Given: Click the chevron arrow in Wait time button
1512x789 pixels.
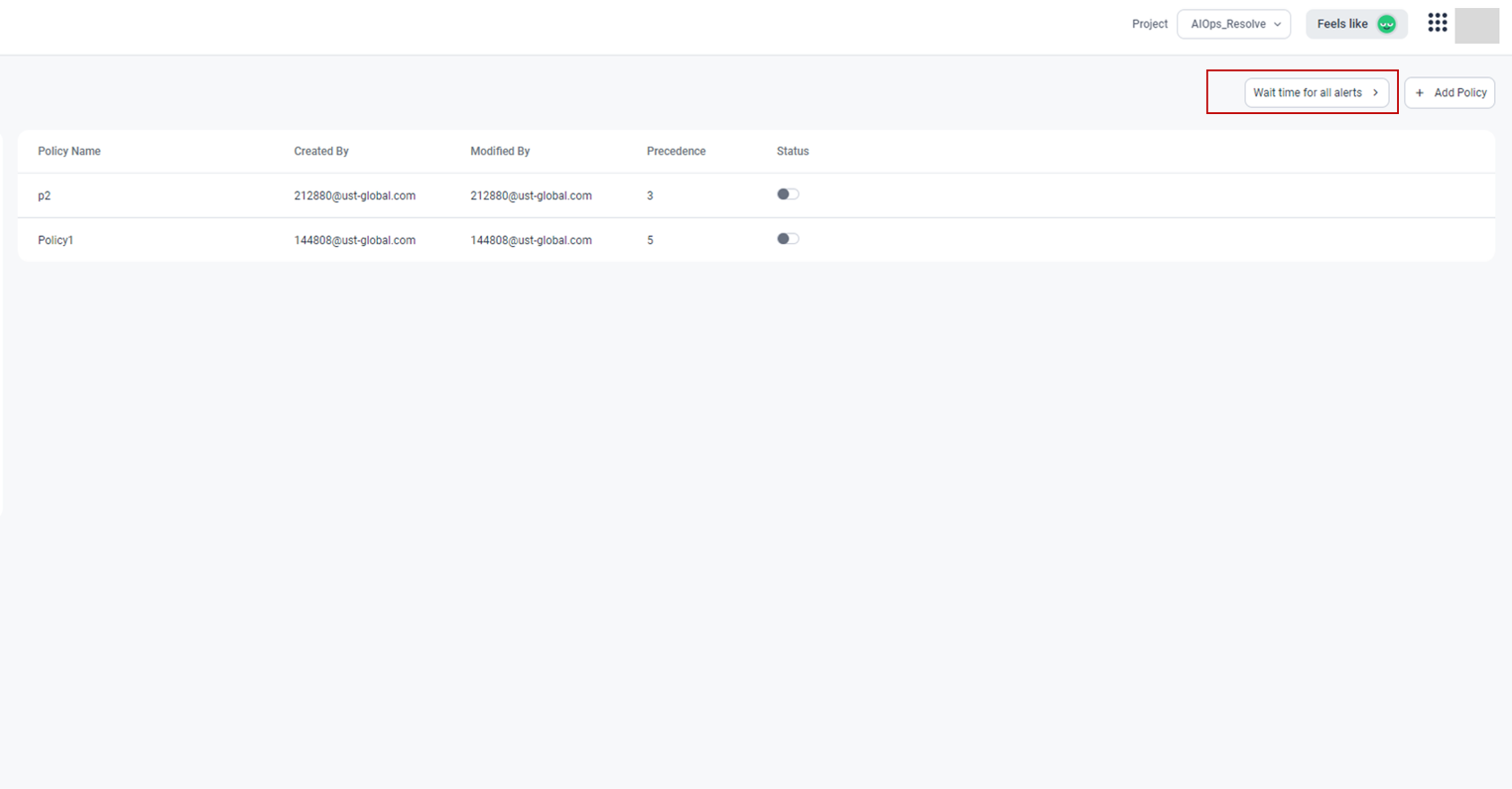Looking at the screenshot, I should click(1375, 92).
